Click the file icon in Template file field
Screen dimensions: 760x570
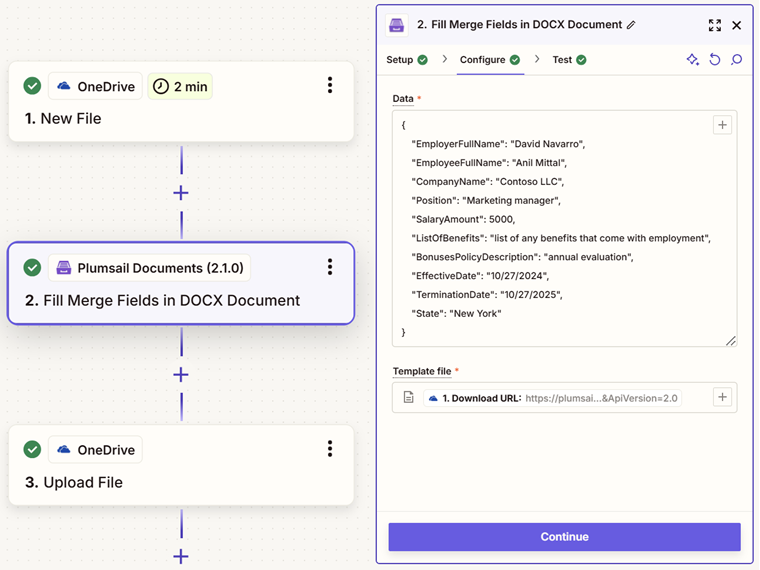click(x=409, y=397)
